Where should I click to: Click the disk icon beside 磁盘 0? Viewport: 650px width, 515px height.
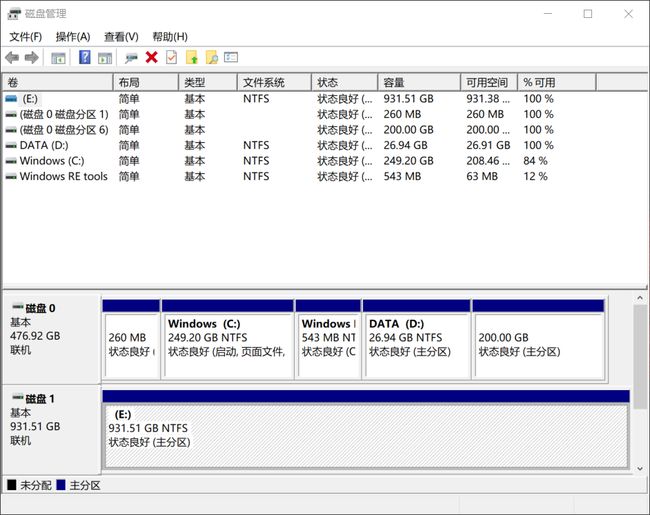tap(17, 307)
